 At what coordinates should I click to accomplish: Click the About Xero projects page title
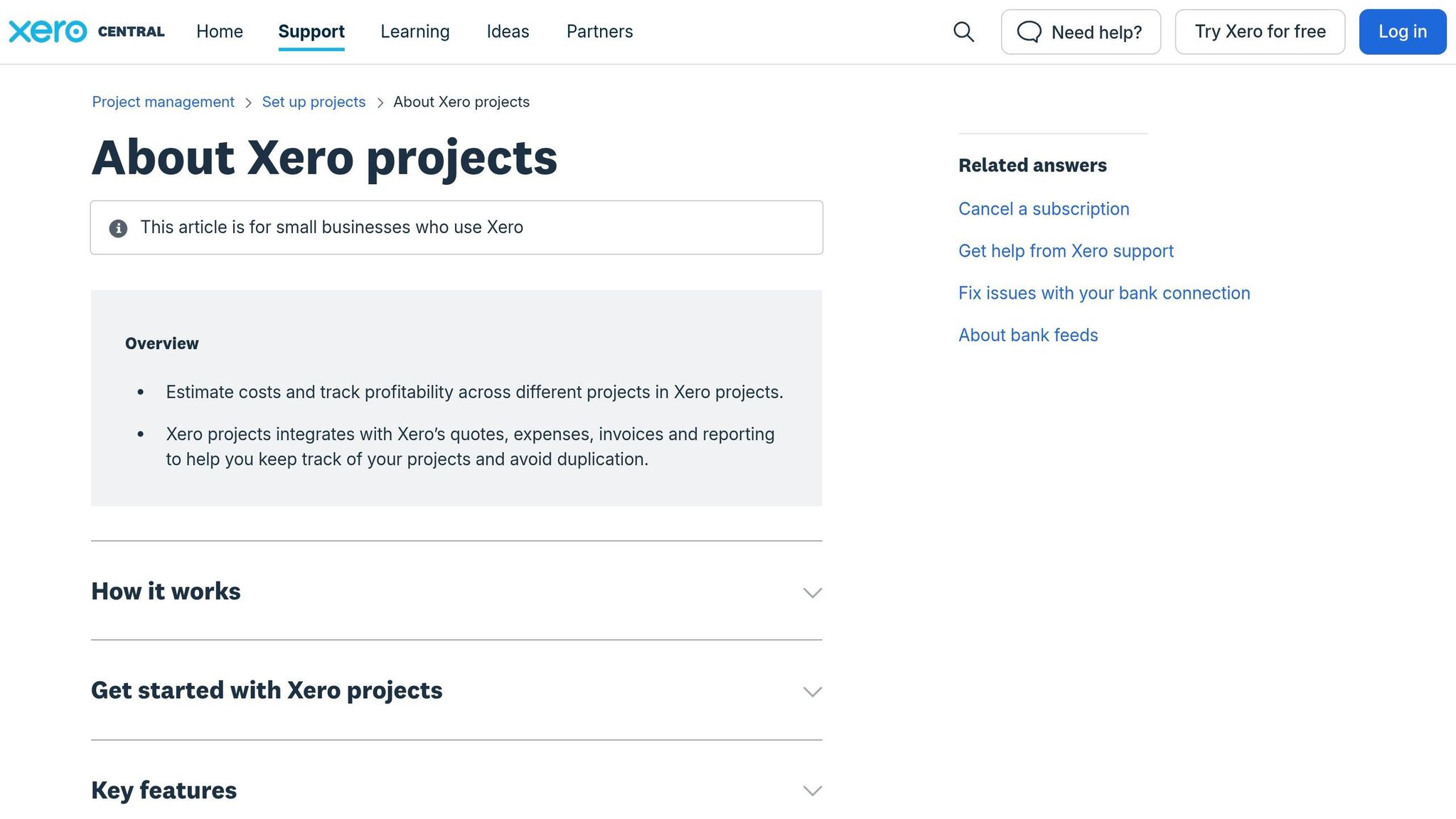(x=324, y=158)
